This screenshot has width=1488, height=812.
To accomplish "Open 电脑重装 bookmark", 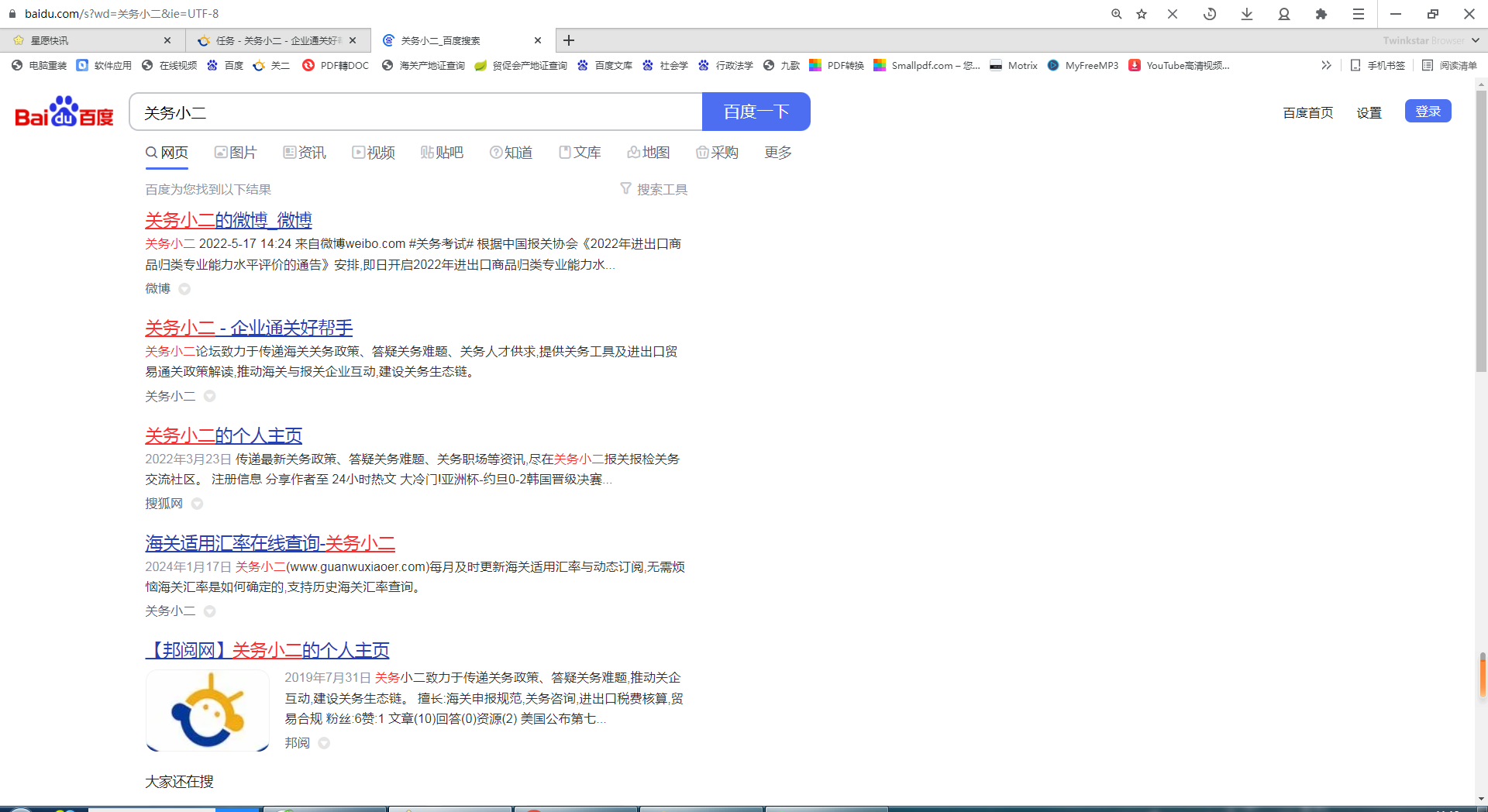I will [x=40, y=66].
